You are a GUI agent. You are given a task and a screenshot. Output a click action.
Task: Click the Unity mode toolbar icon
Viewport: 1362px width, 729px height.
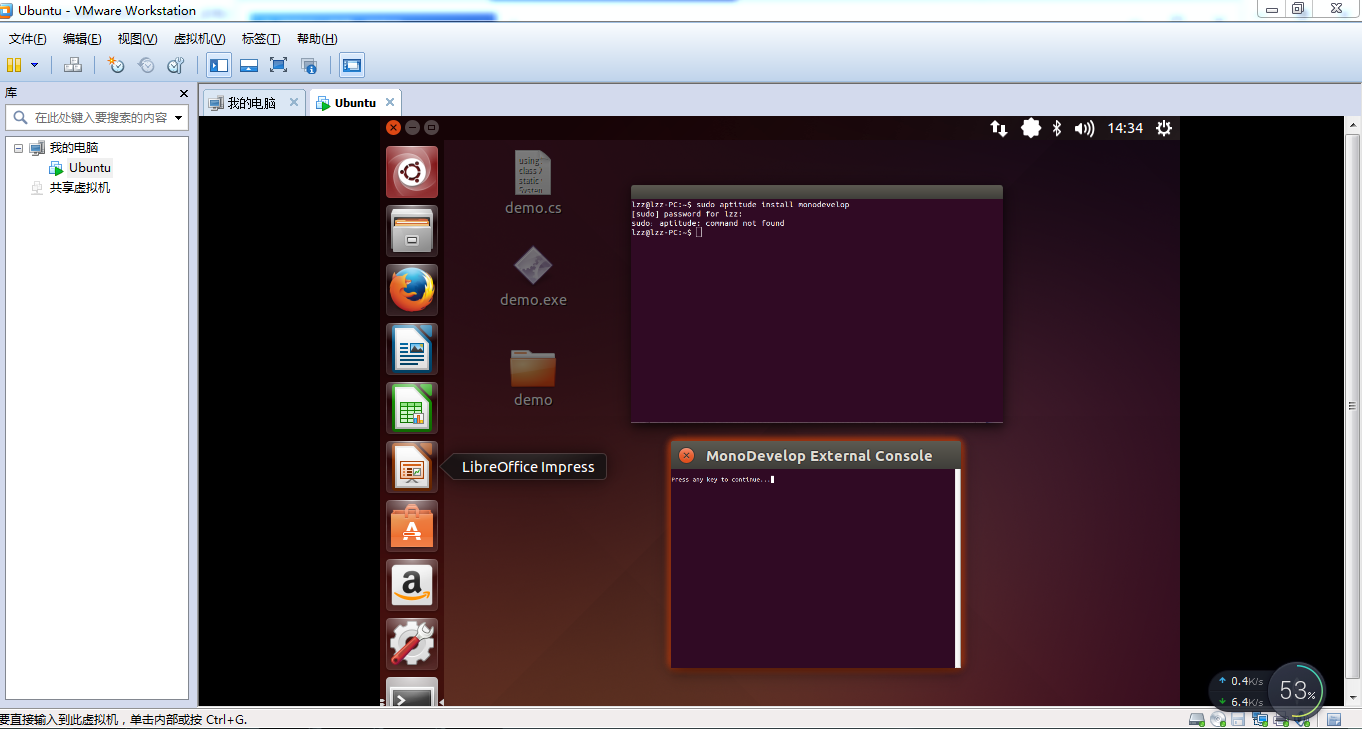click(309, 65)
